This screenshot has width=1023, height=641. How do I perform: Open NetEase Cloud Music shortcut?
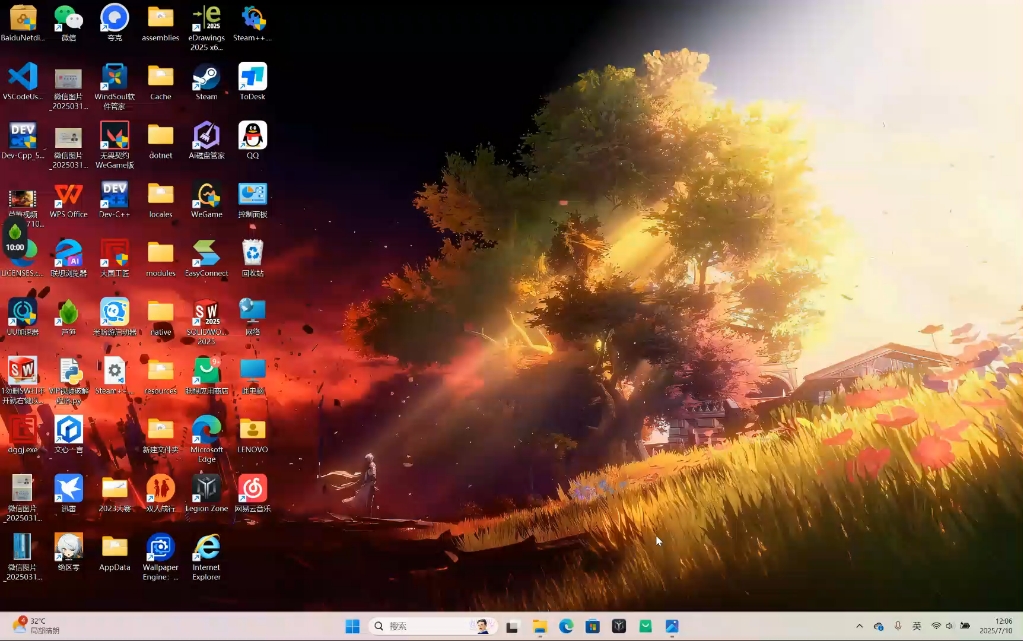[252, 488]
